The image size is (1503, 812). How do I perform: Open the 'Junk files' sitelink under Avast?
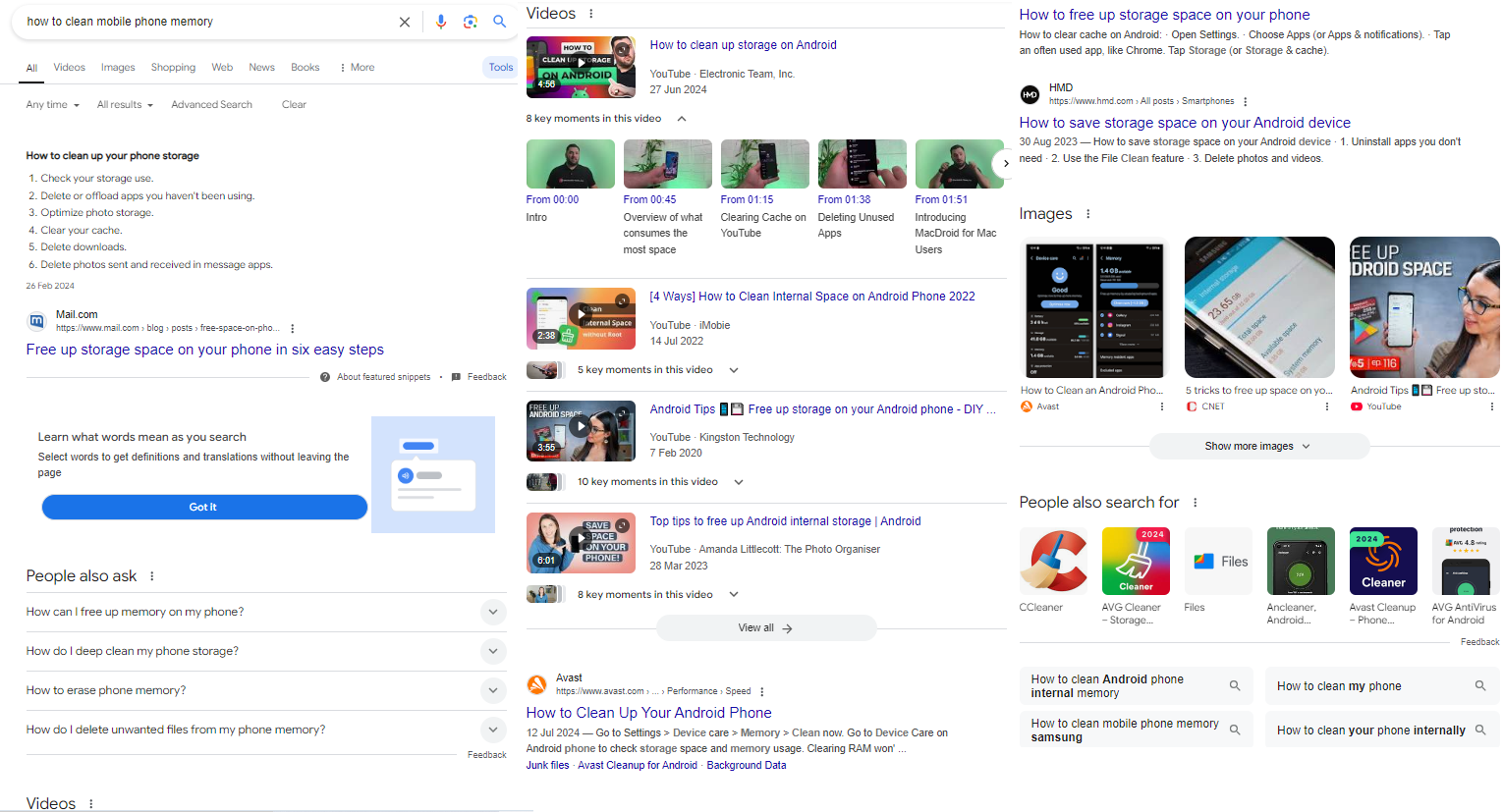point(547,766)
